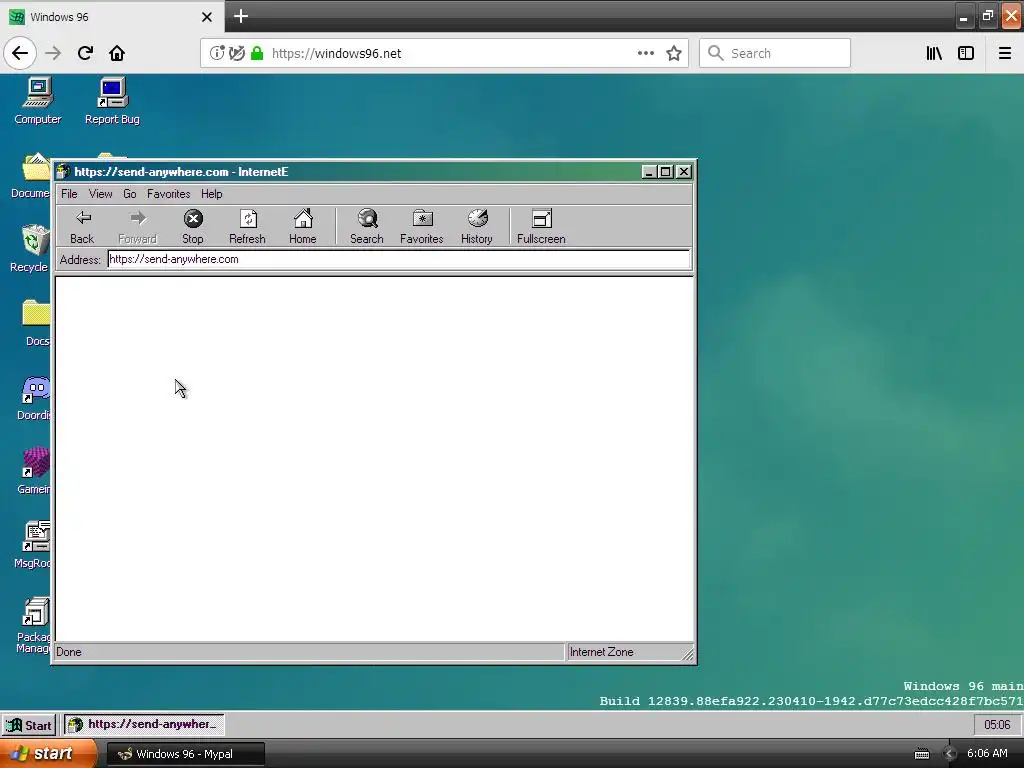Click the tracking protection shield icon
The height and width of the screenshot is (768, 1024).
point(237,53)
